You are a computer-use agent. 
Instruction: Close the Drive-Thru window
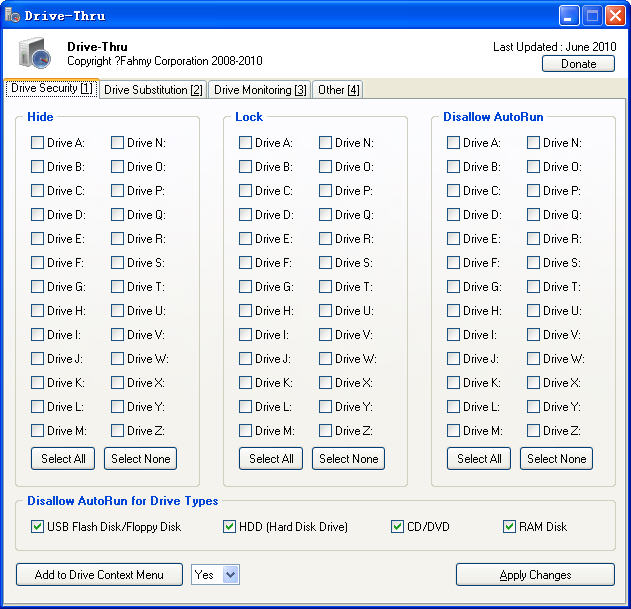614,15
